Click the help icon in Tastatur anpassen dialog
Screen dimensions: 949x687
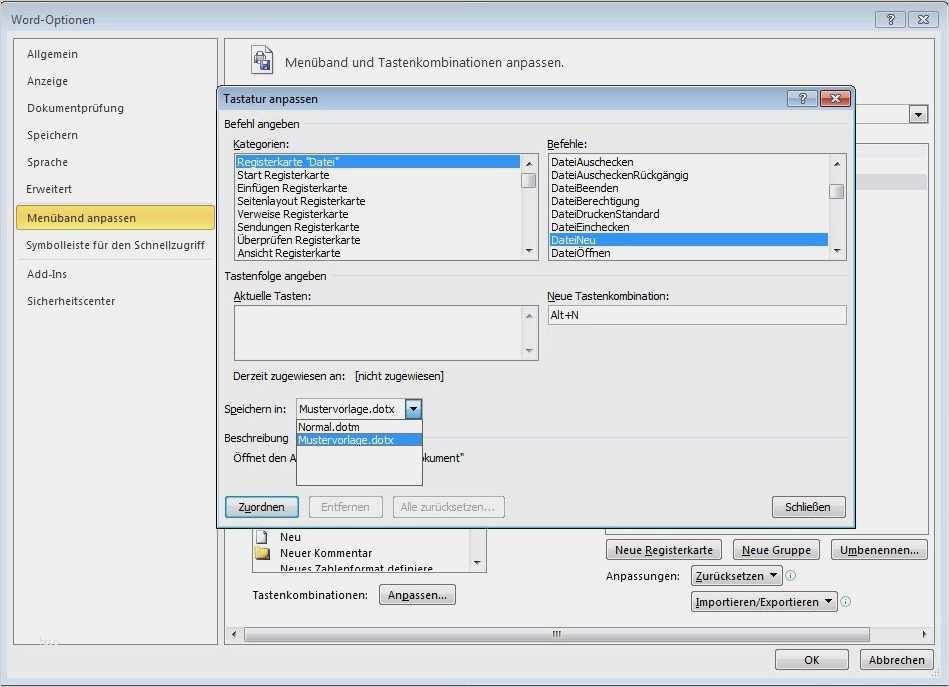tap(801, 98)
